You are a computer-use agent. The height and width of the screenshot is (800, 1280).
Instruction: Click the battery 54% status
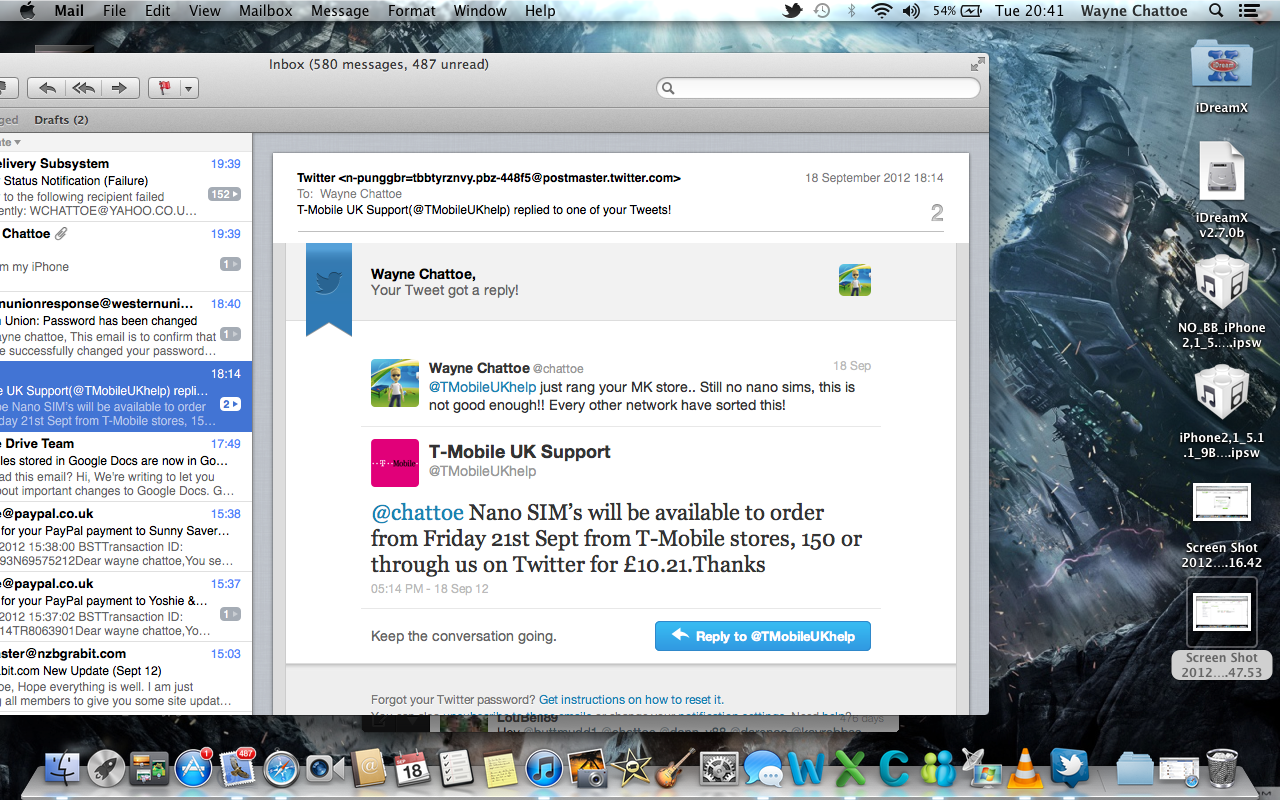tap(957, 11)
